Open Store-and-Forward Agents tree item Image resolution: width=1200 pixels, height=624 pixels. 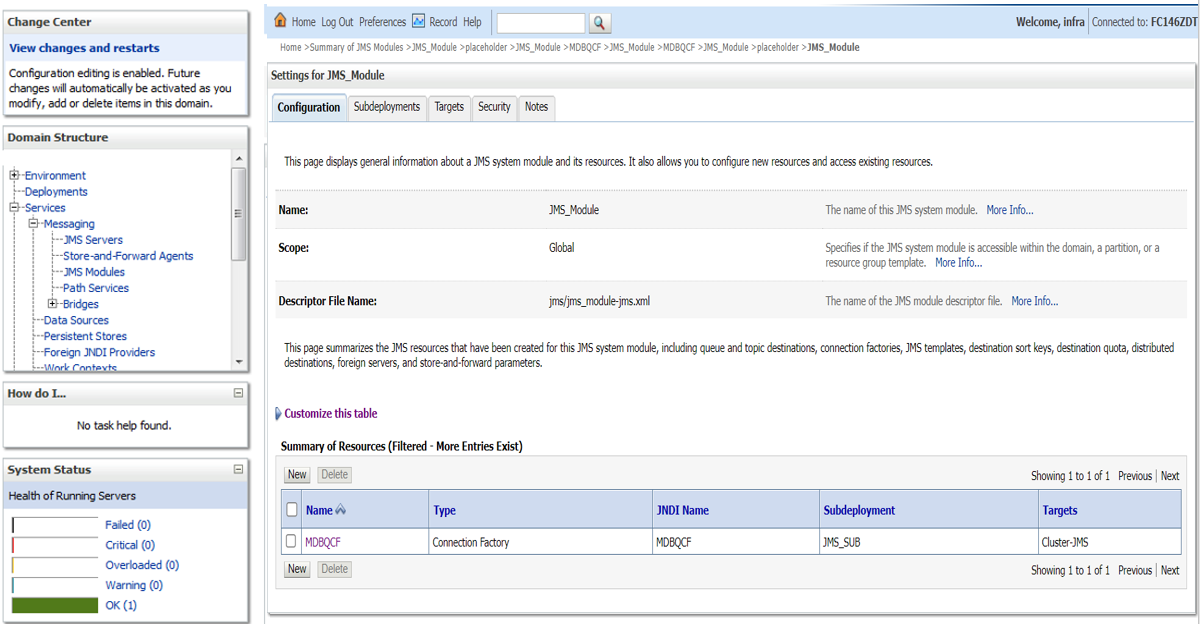[x=128, y=256]
